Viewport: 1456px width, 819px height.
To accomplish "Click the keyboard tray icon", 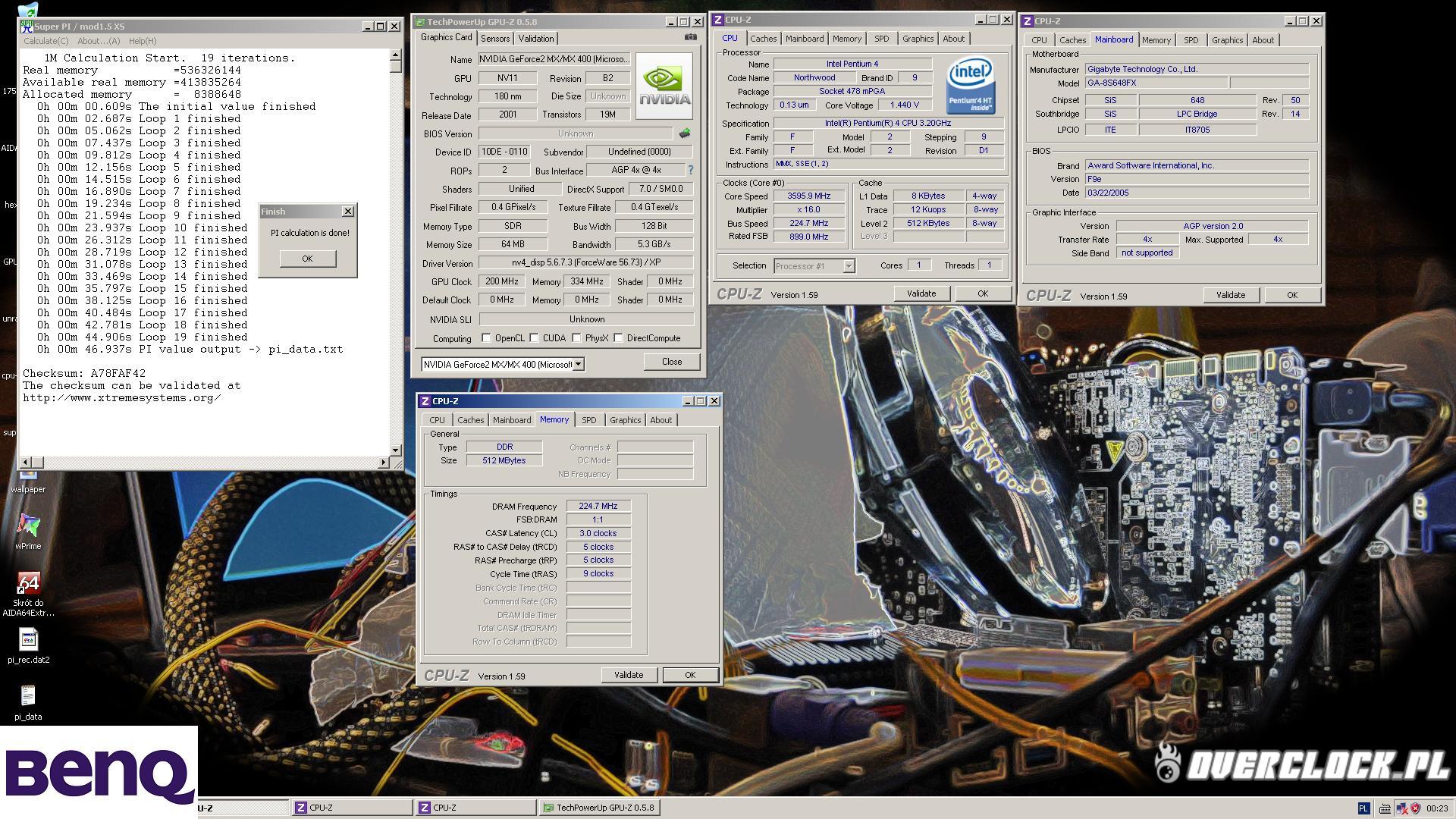I will coord(1385,808).
